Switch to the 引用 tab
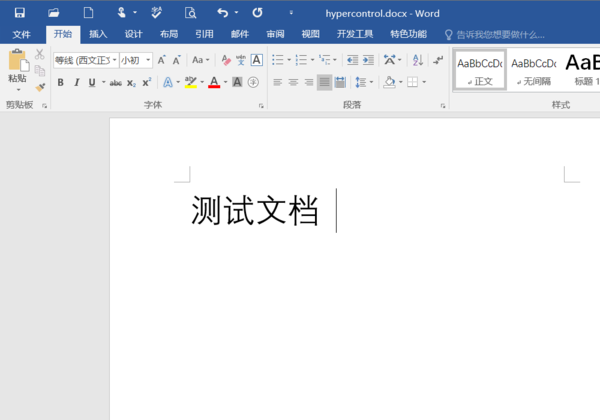The width and height of the screenshot is (600, 420). [x=204, y=34]
